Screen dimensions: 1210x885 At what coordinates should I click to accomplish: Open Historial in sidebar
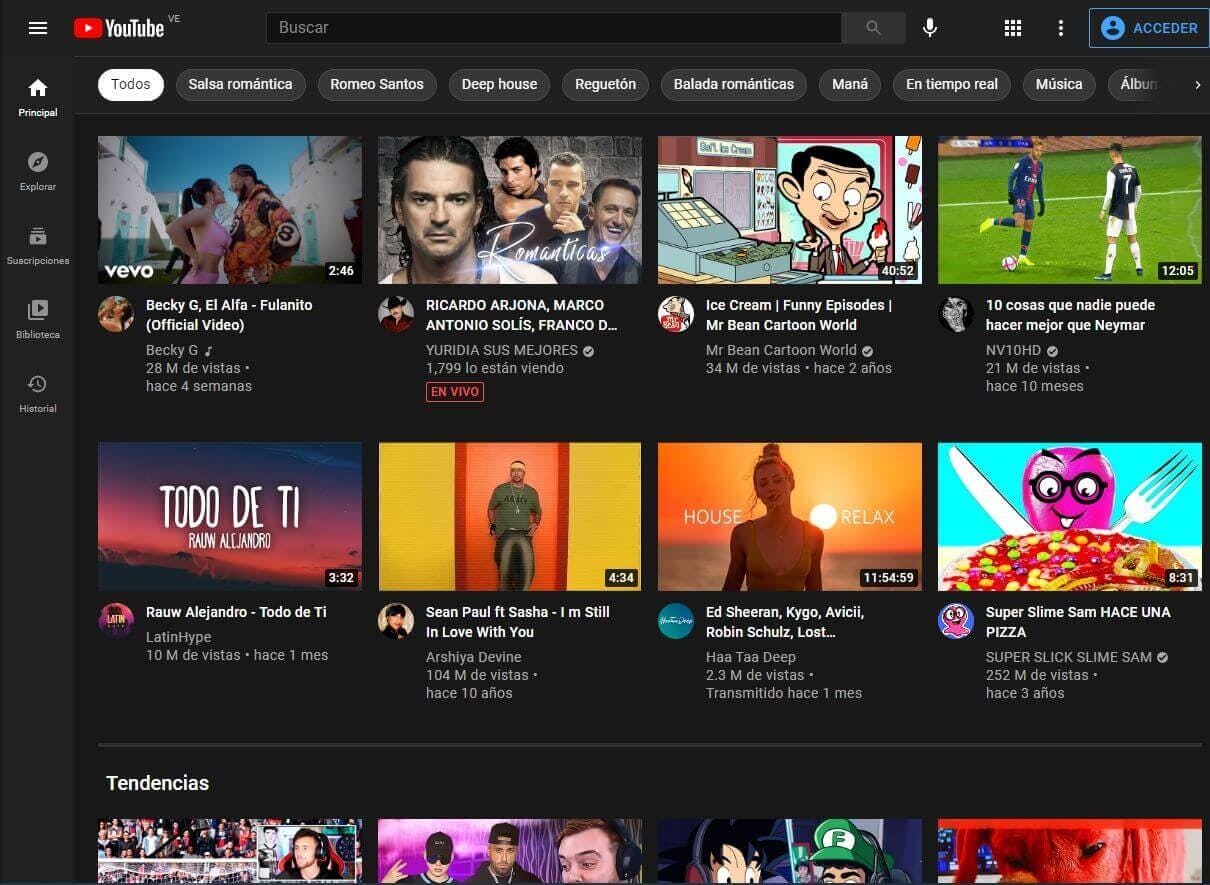pyautogui.click(x=38, y=393)
